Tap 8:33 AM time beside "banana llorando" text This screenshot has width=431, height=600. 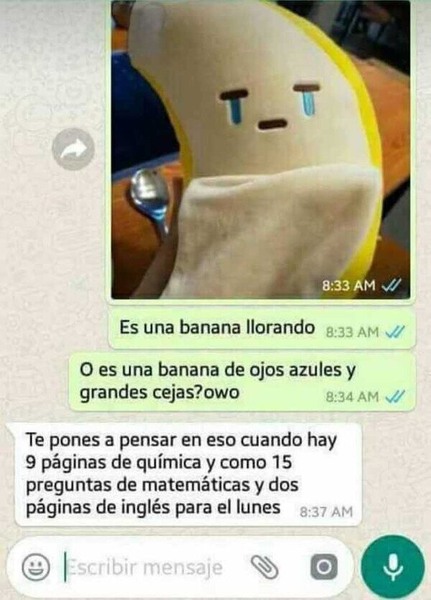click(352, 332)
